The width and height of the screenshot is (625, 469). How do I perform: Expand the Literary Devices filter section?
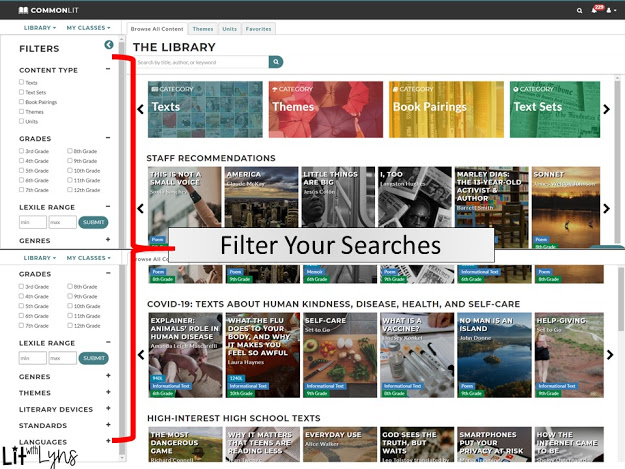coord(108,408)
